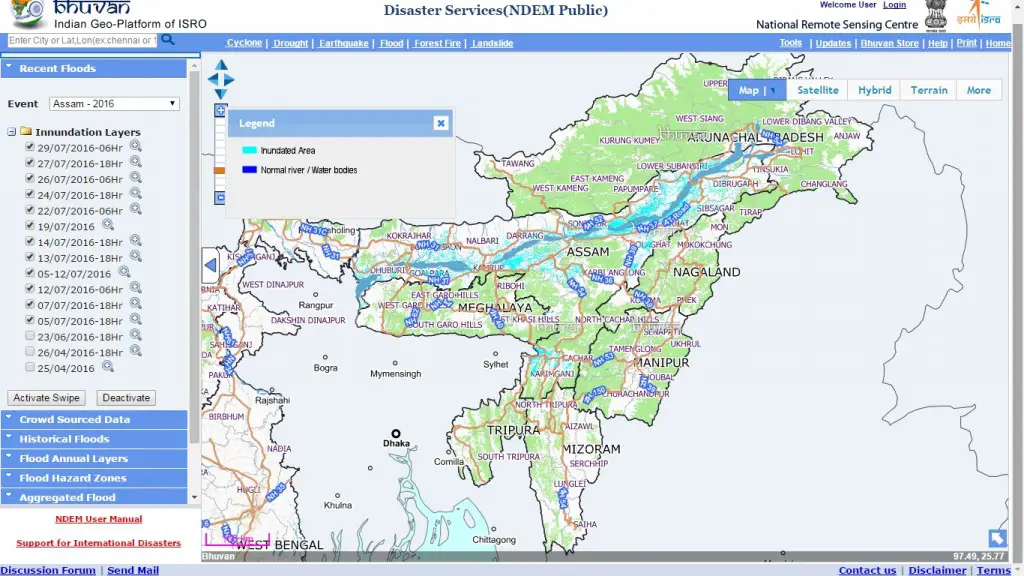
Task: Uncheck the 22/07/2016-06Hr inundation layer
Action: tap(29, 210)
